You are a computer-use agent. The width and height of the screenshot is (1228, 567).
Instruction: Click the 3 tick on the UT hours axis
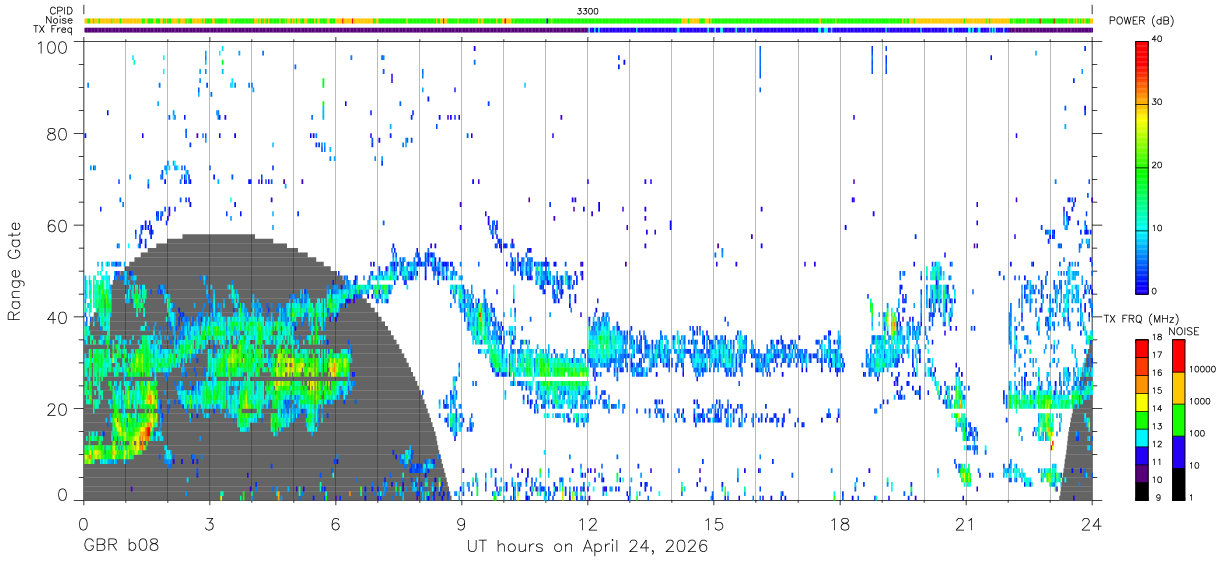point(209,522)
